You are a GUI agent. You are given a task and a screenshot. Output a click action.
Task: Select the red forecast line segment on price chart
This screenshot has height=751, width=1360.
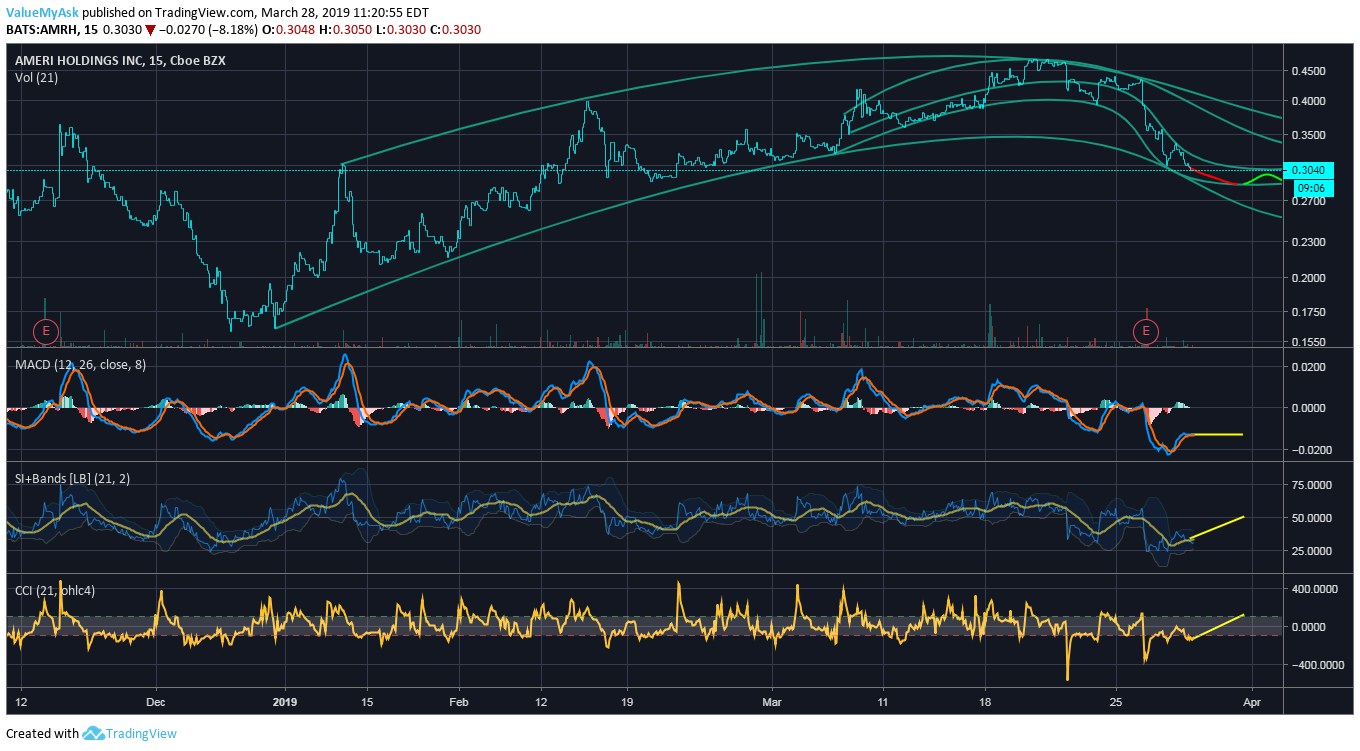coord(1215,178)
